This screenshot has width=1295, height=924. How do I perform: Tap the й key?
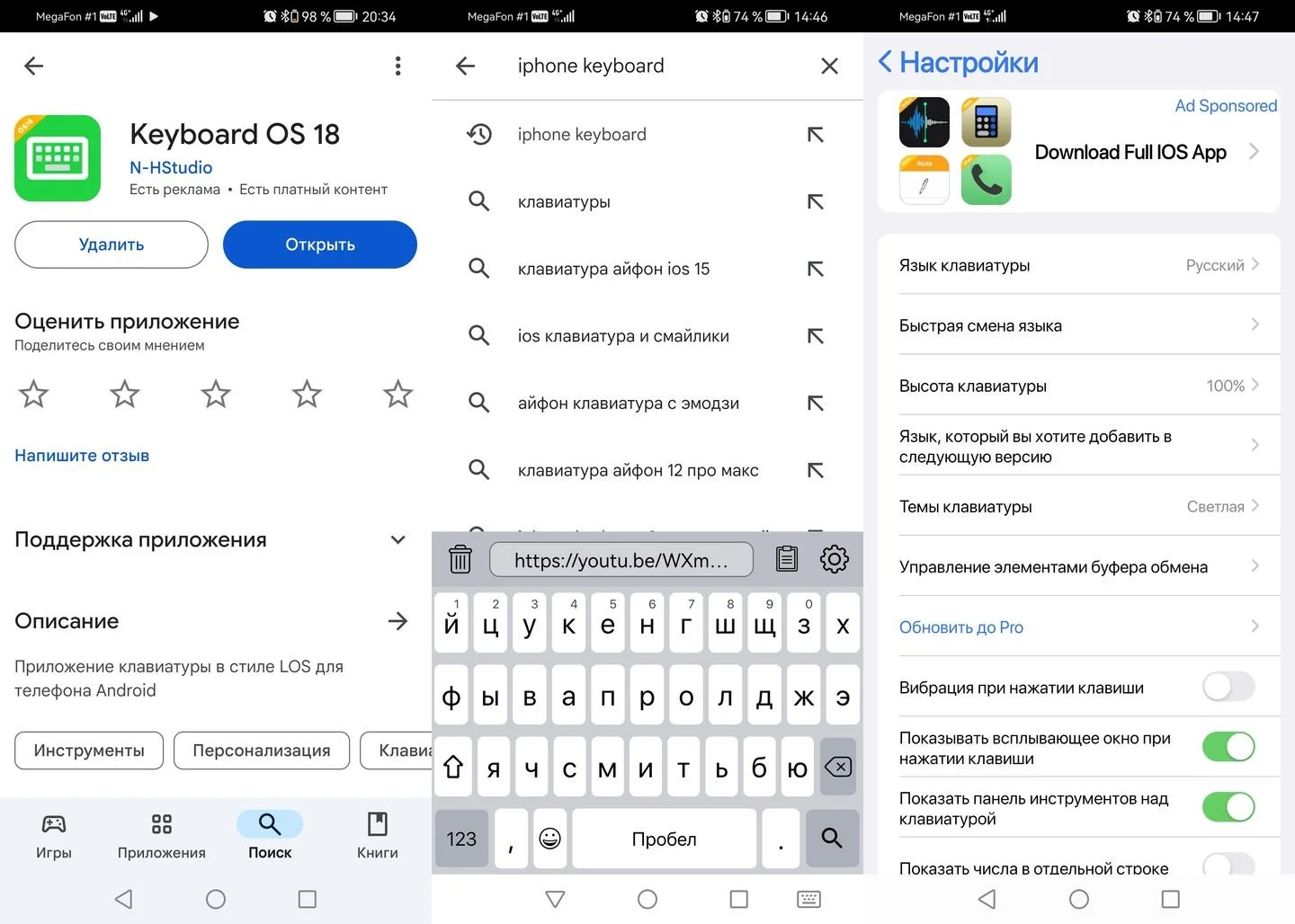tap(451, 623)
